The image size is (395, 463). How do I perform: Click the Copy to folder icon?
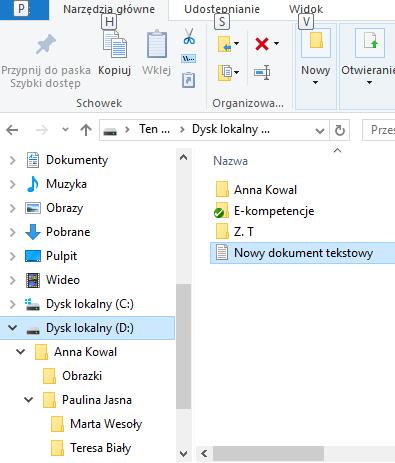pyautogui.click(x=225, y=72)
